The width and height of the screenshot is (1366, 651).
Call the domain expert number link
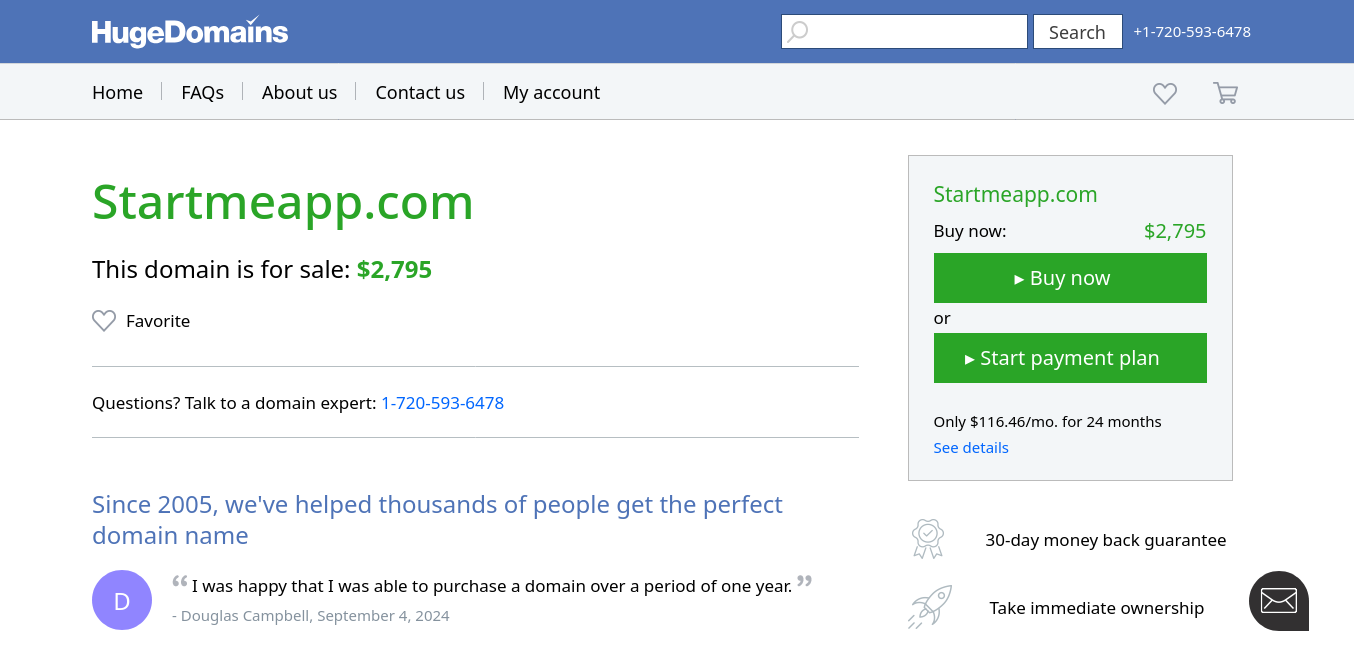click(443, 403)
